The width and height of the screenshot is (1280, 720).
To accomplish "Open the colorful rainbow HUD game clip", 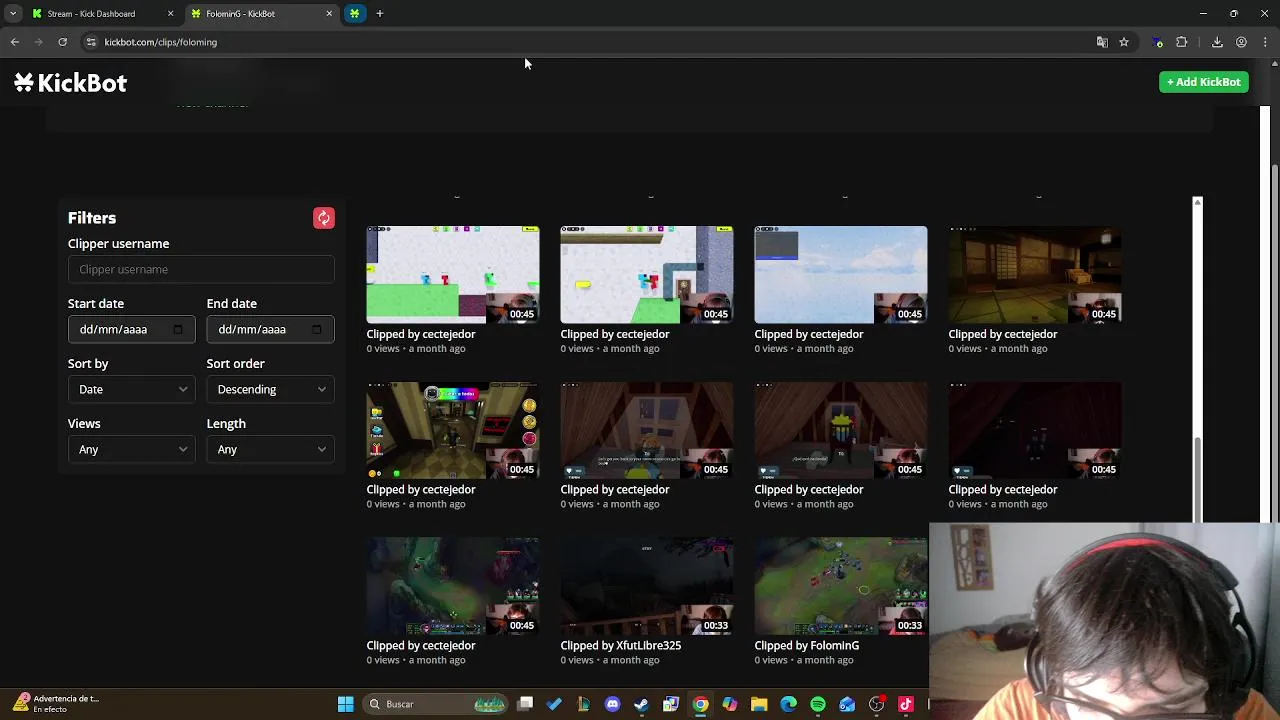I will tap(453, 430).
